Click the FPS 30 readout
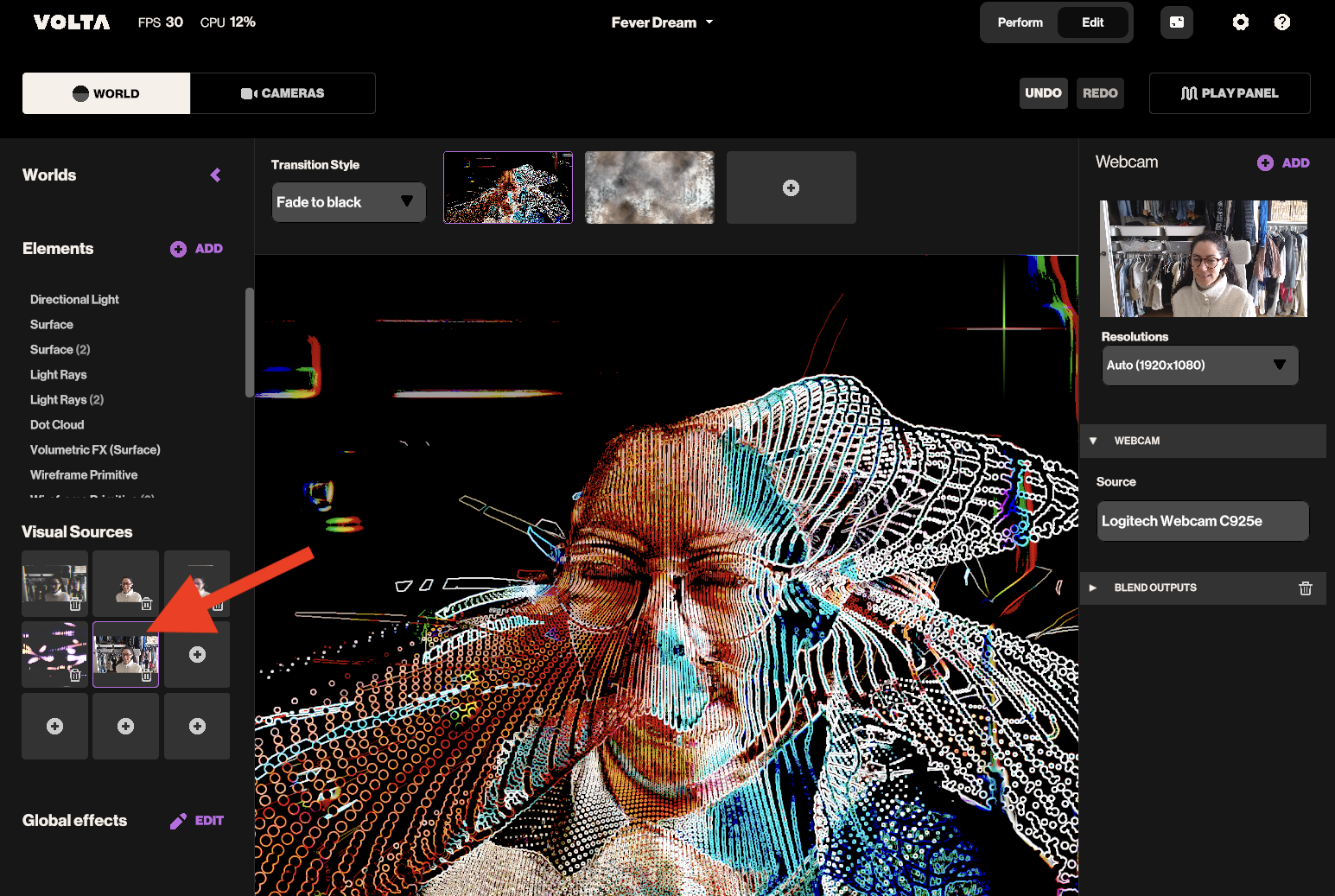Image resolution: width=1335 pixels, height=896 pixels. point(161,22)
